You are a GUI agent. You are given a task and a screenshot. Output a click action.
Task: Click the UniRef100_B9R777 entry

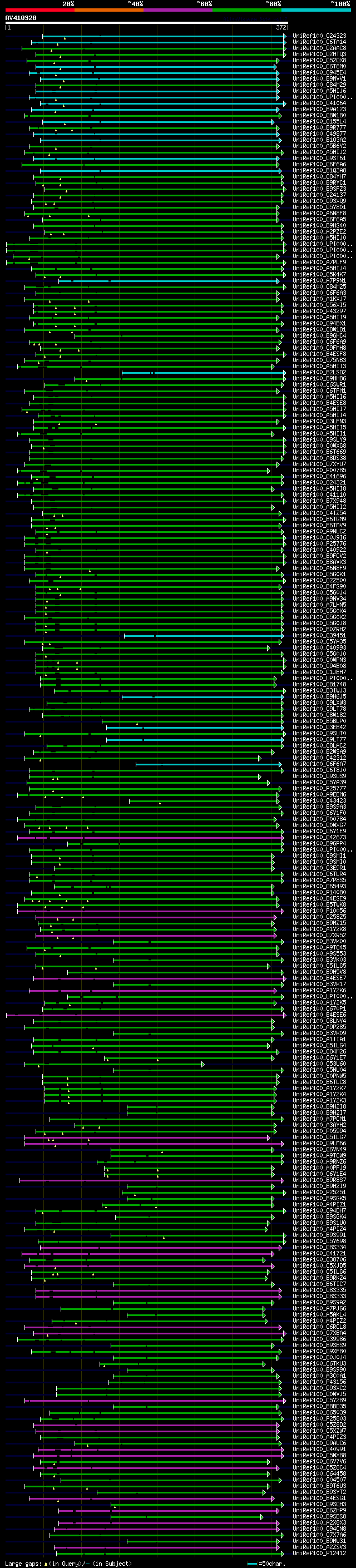(319, 127)
